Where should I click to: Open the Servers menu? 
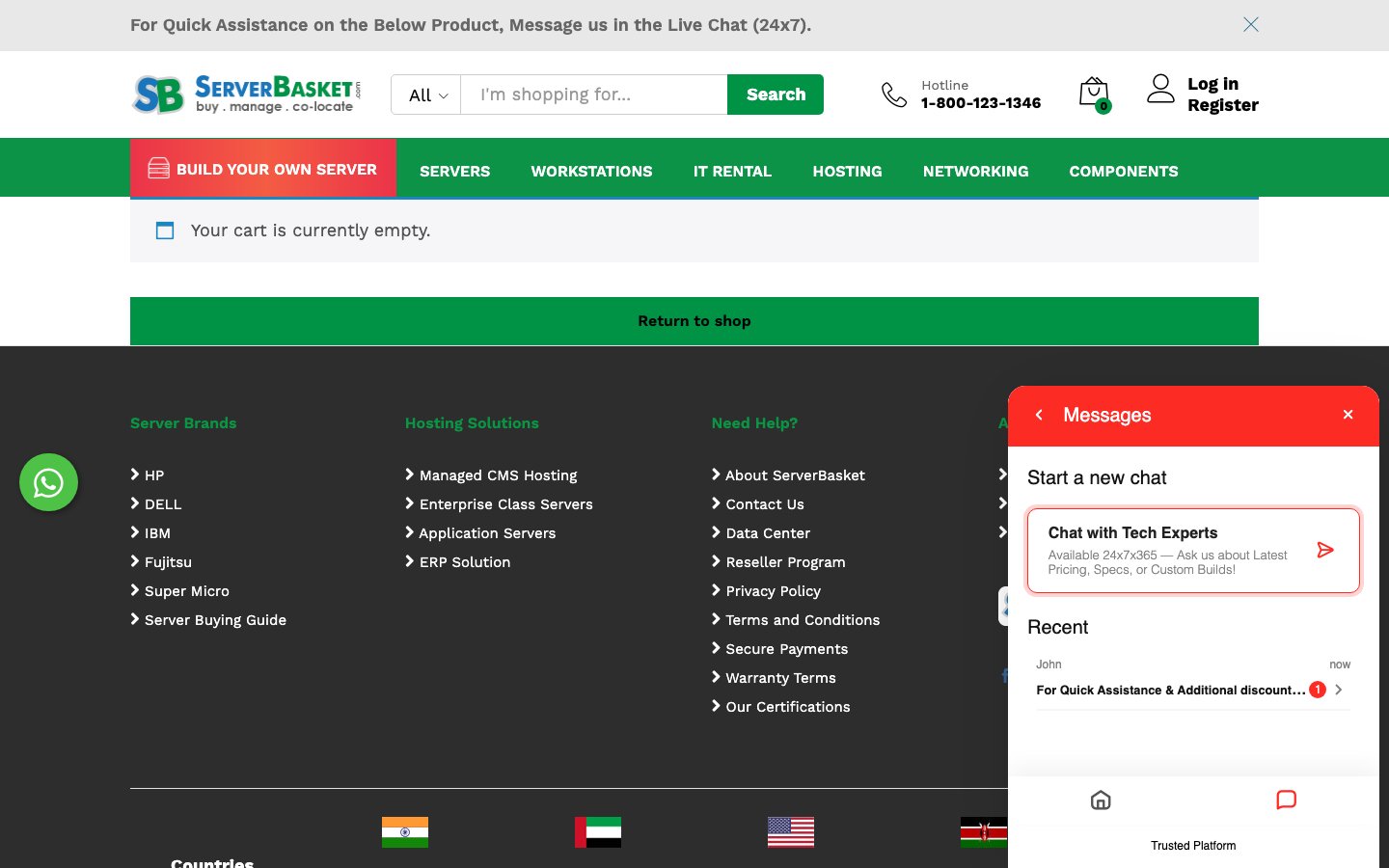[x=454, y=171]
